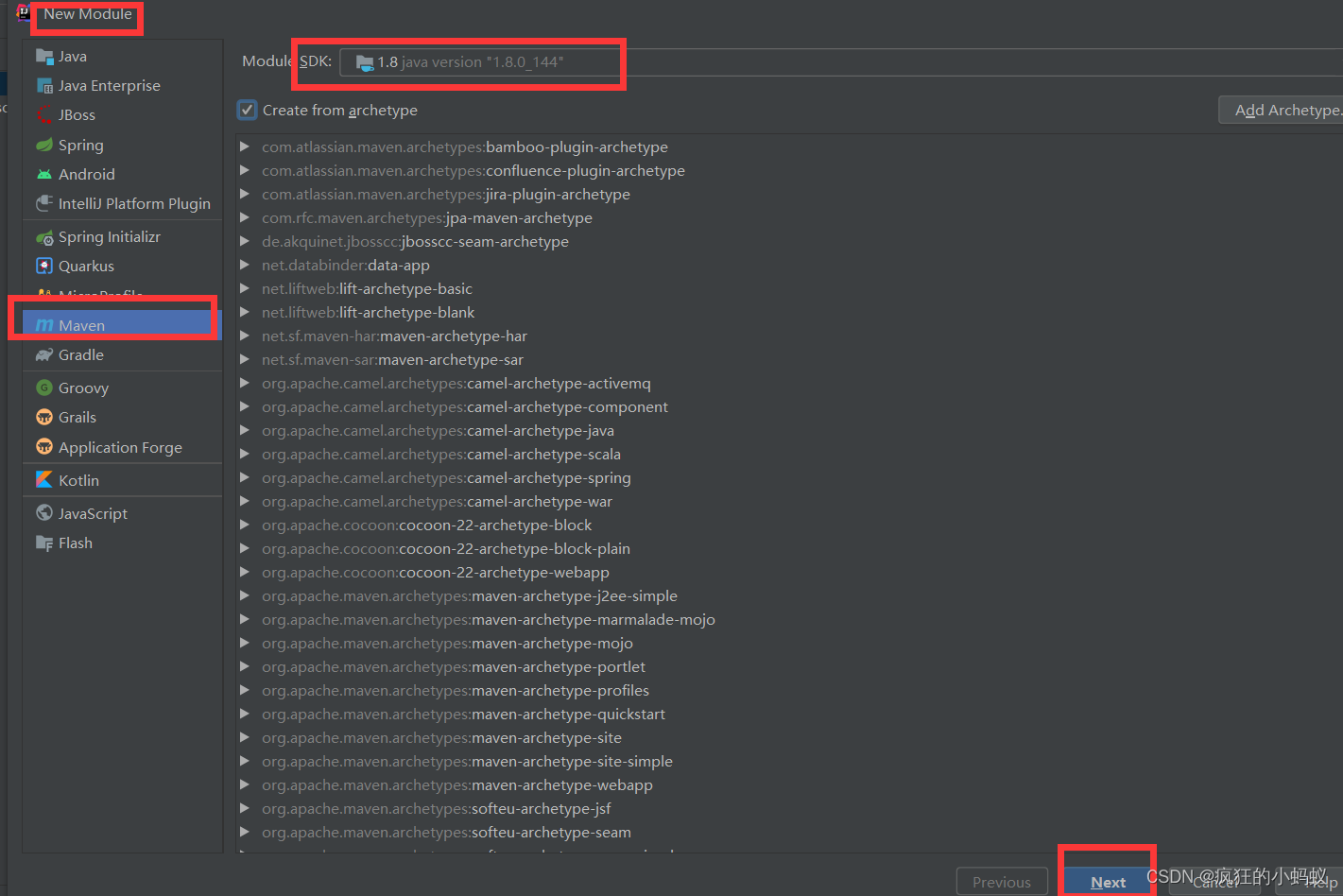Expand confluence-plugin-archetype node
Viewport: 1343px width, 896px height.
(245, 171)
